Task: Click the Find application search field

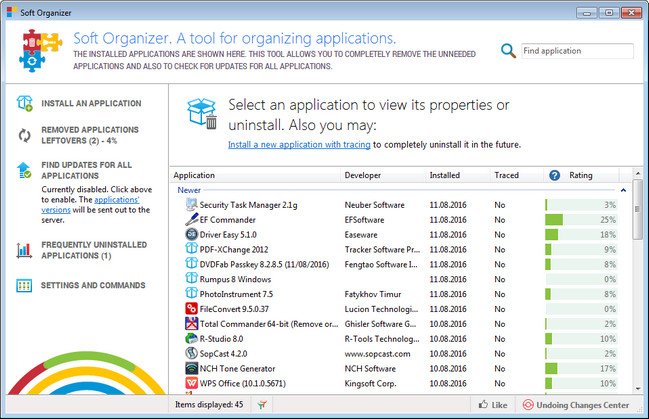Action: 577,51
